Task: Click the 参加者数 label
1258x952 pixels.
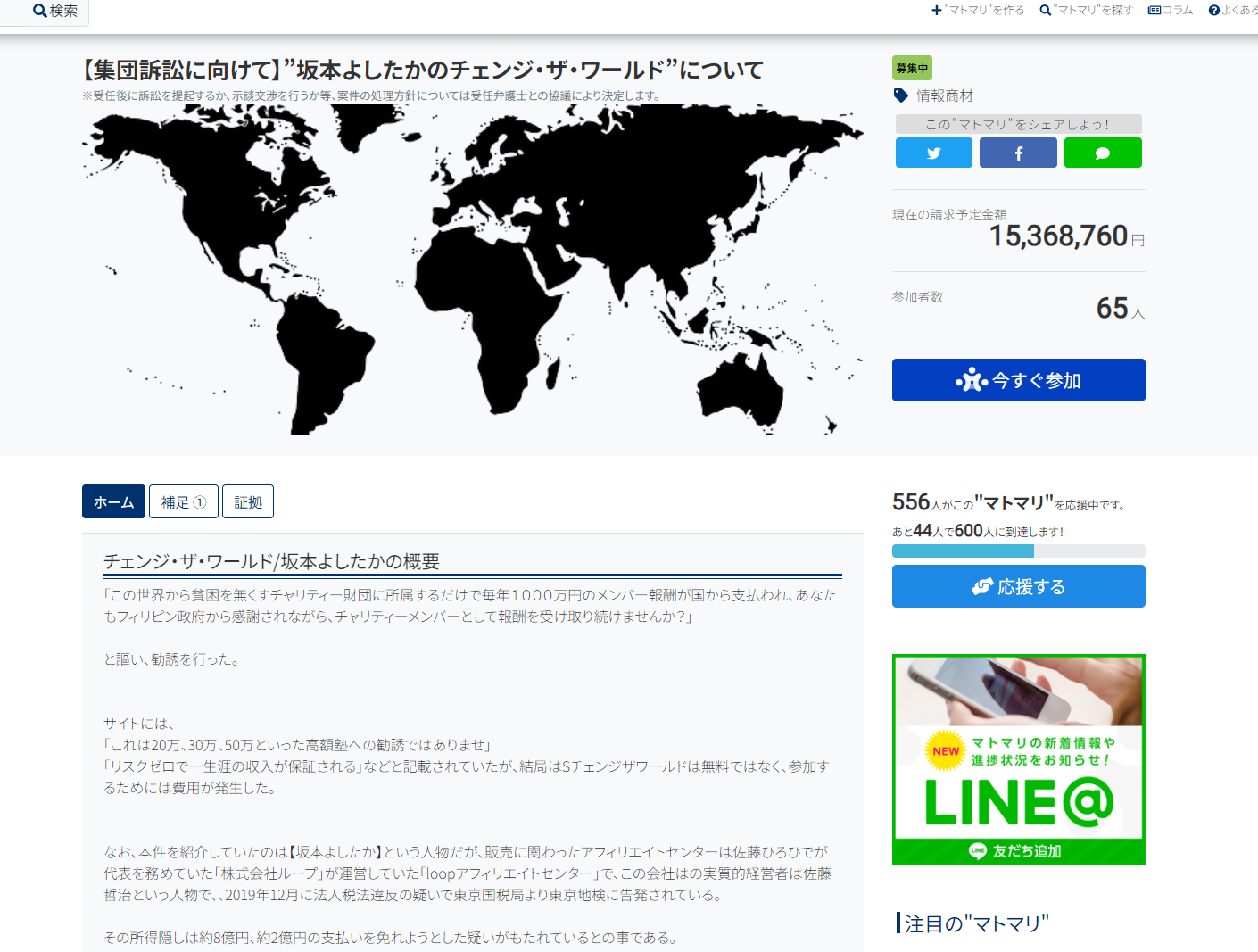Action: pos(917,296)
